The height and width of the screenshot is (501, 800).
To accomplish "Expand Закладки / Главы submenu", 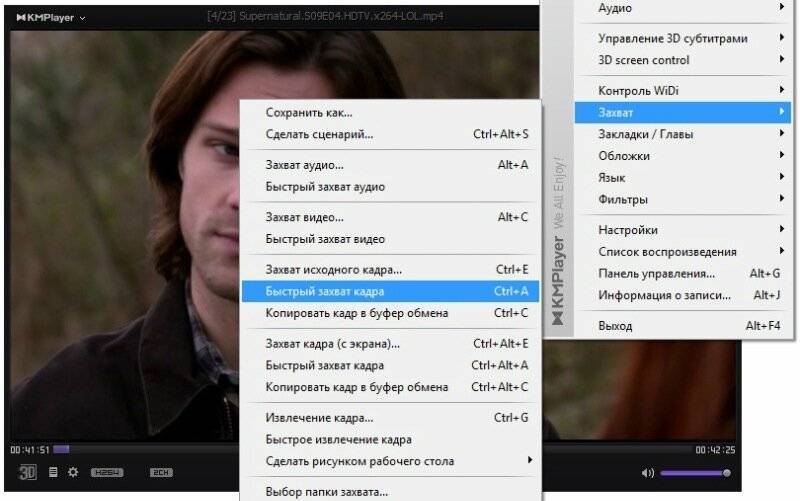I will click(x=683, y=134).
